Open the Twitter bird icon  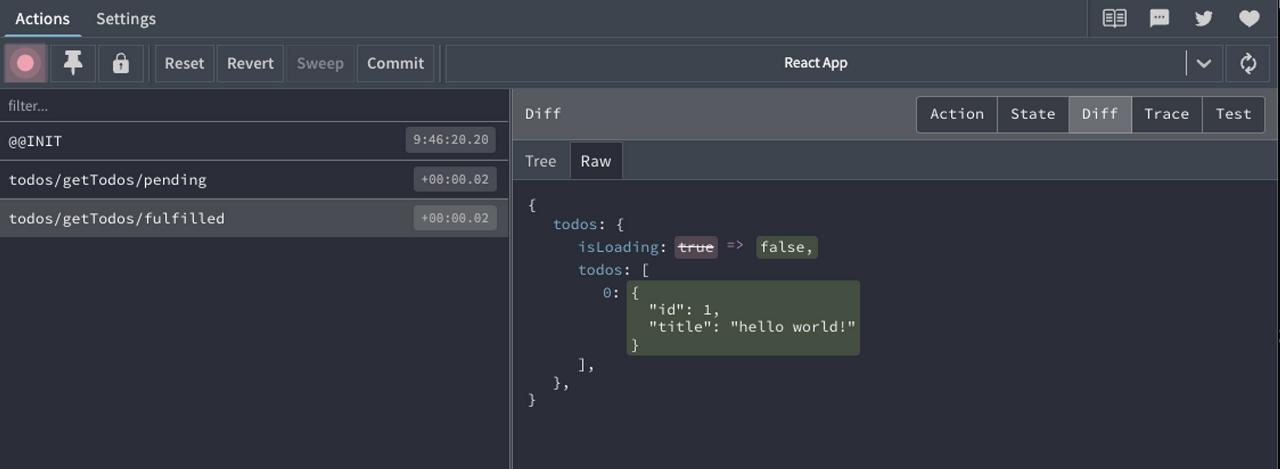pos(1204,18)
